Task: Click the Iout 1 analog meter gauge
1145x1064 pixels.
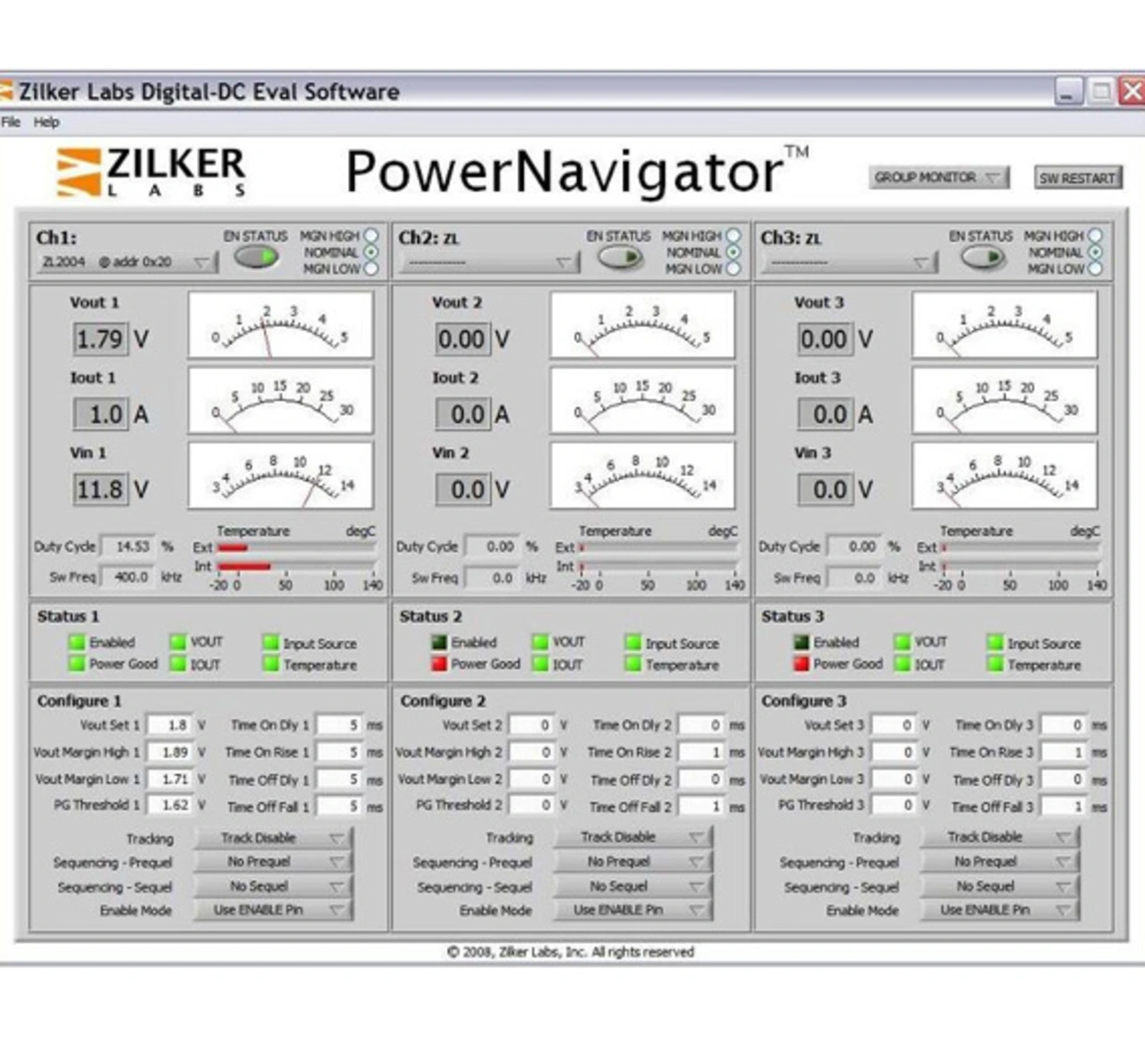Action: (280, 401)
